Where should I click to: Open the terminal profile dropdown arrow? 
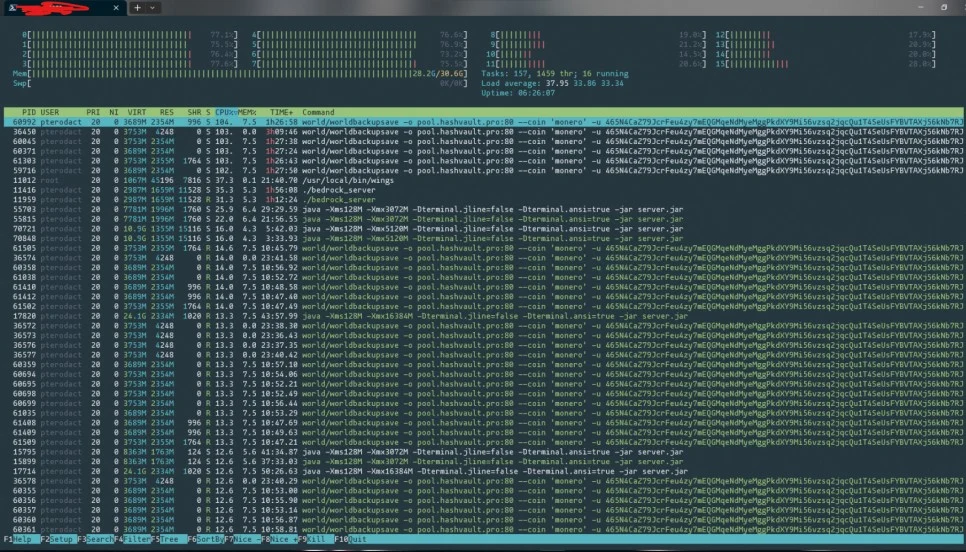click(154, 8)
